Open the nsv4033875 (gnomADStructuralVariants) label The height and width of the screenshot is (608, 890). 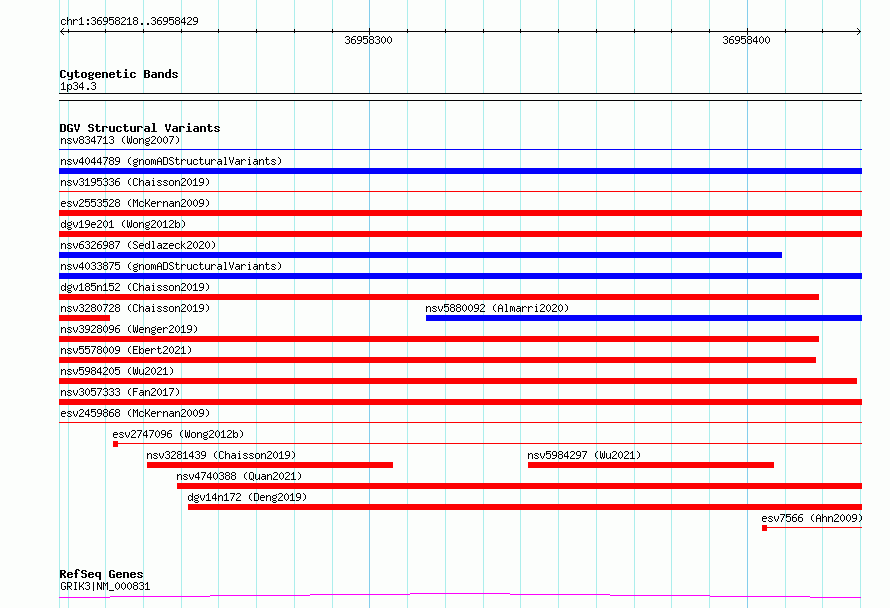click(171, 266)
